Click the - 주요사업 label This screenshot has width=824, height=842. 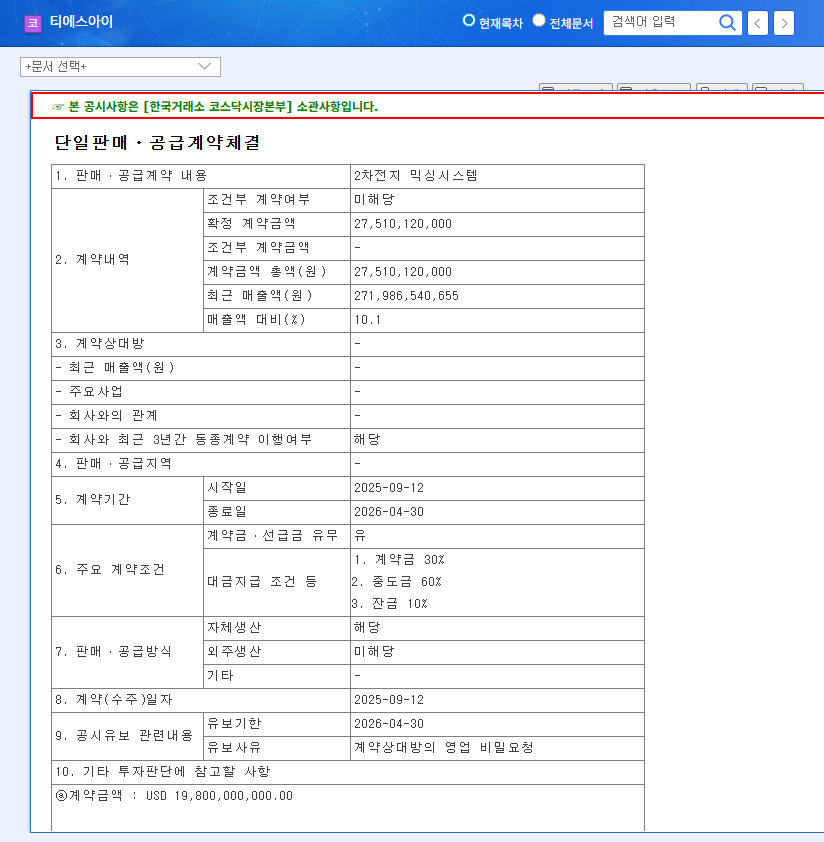point(89,391)
